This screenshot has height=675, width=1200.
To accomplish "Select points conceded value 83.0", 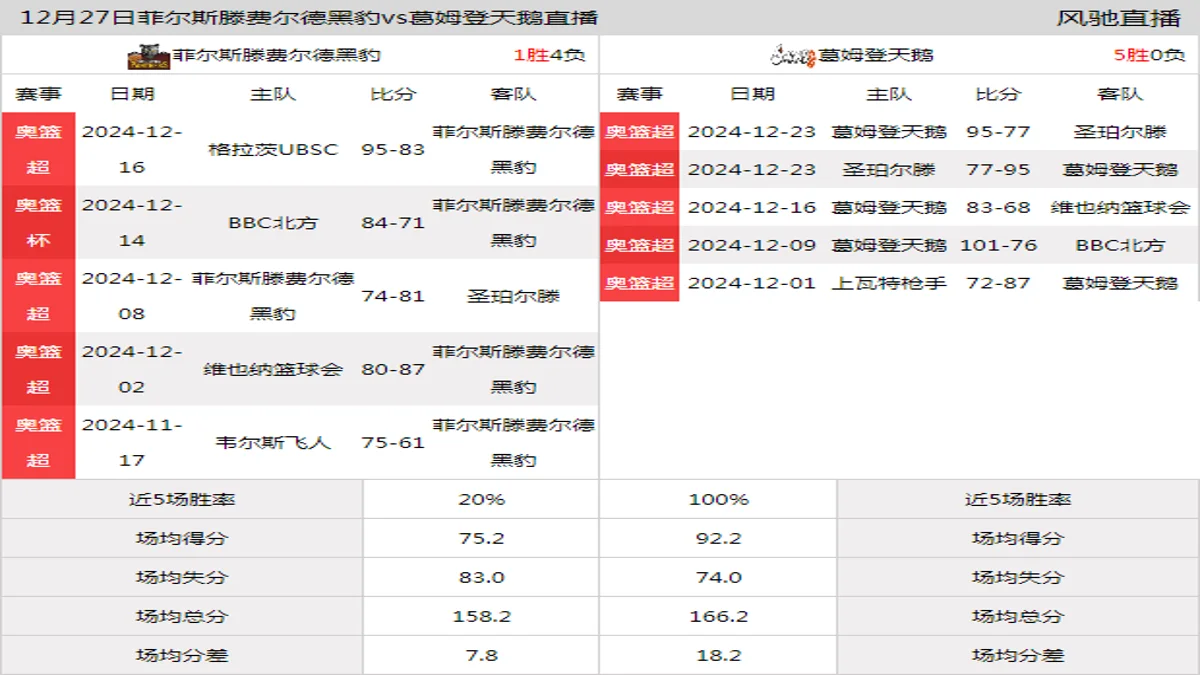I will (481, 577).
